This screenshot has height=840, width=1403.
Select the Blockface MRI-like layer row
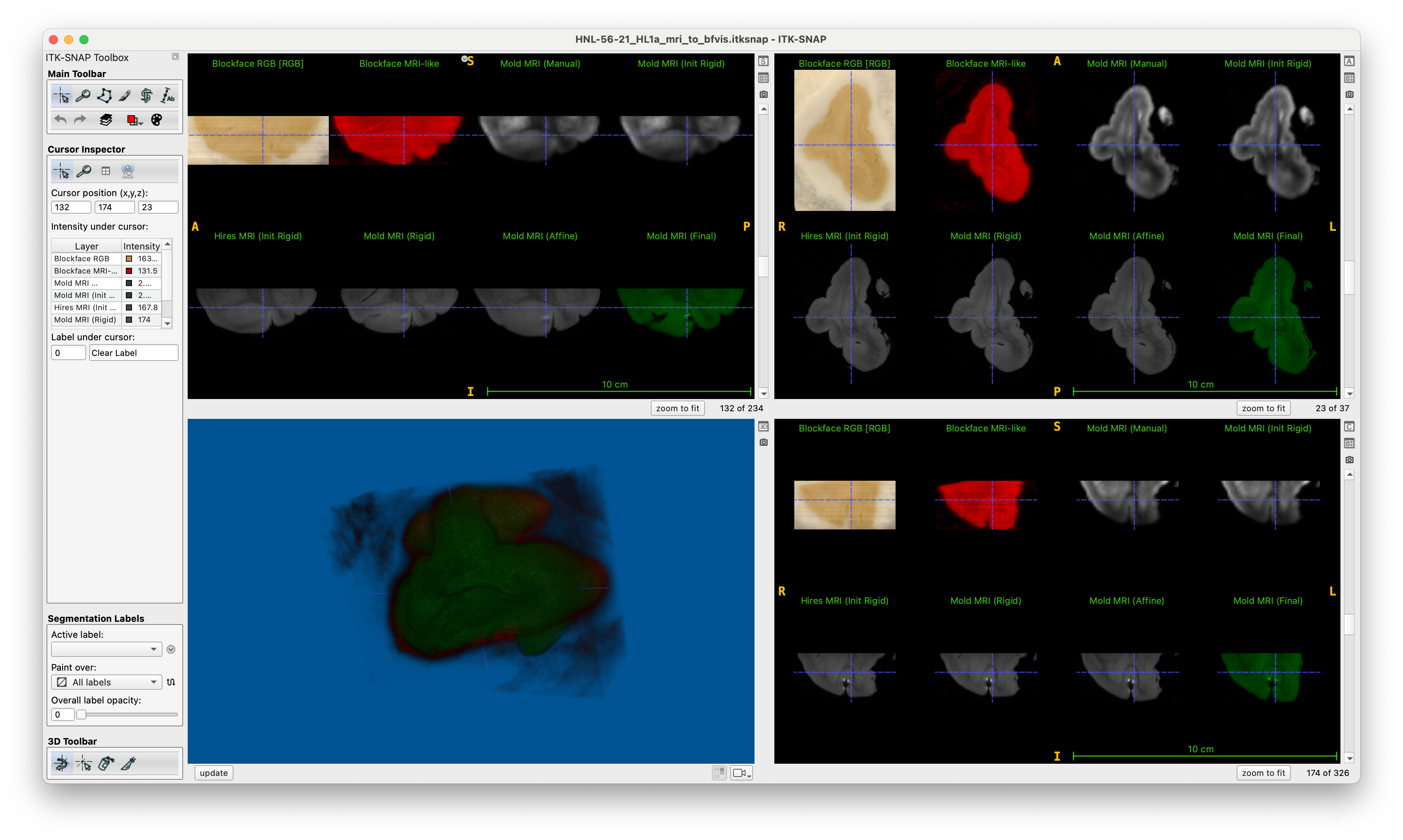(x=106, y=271)
